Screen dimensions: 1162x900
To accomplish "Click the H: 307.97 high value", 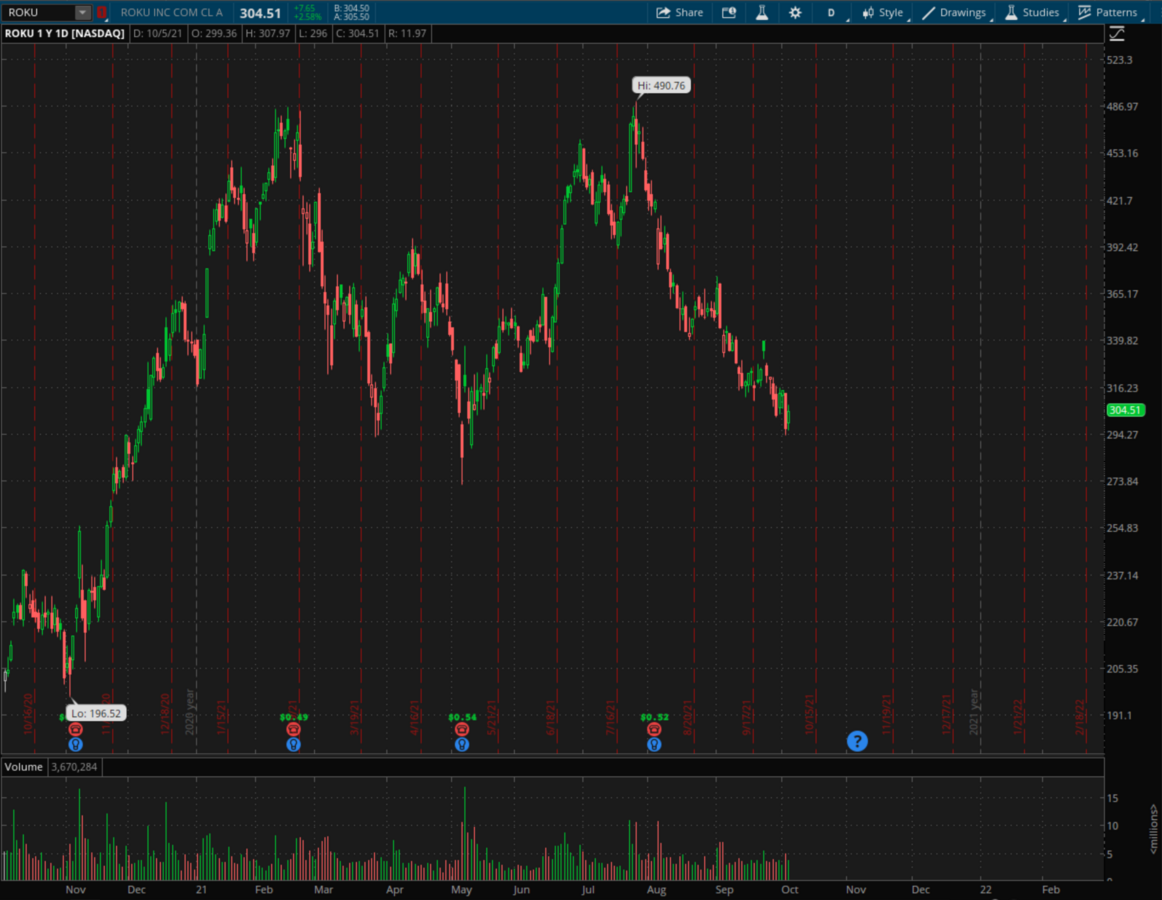I will (x=268, y=33).
